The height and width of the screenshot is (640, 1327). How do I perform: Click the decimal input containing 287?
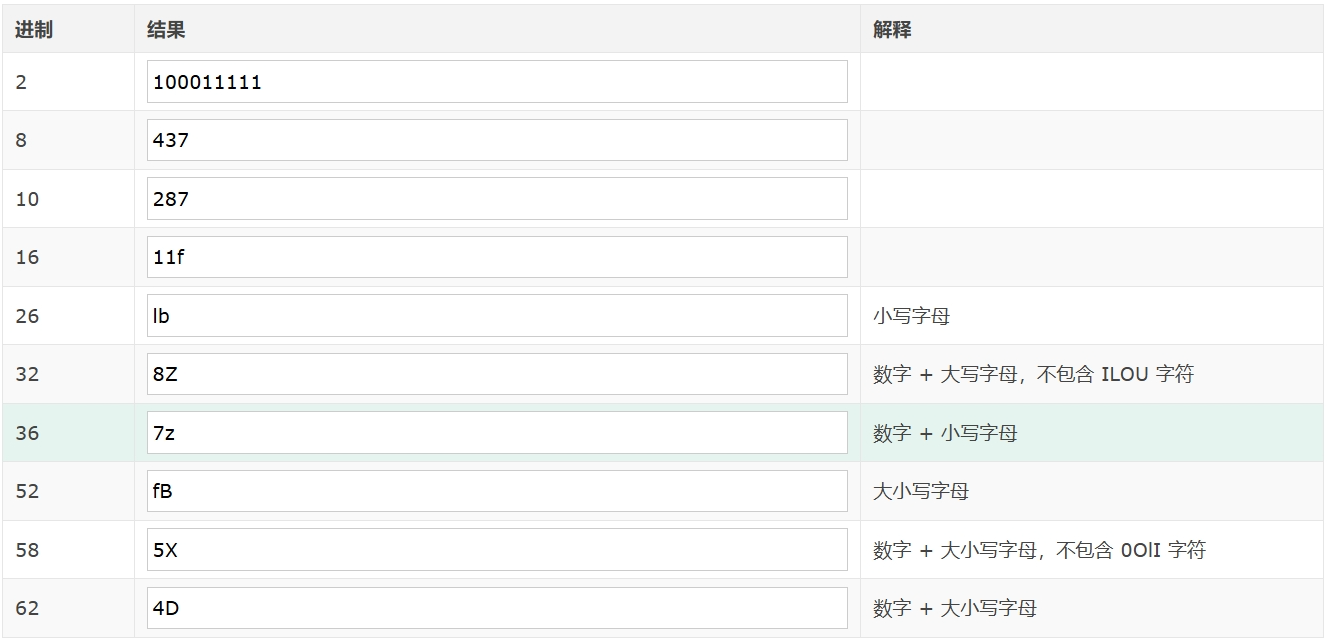coord(497,199)
